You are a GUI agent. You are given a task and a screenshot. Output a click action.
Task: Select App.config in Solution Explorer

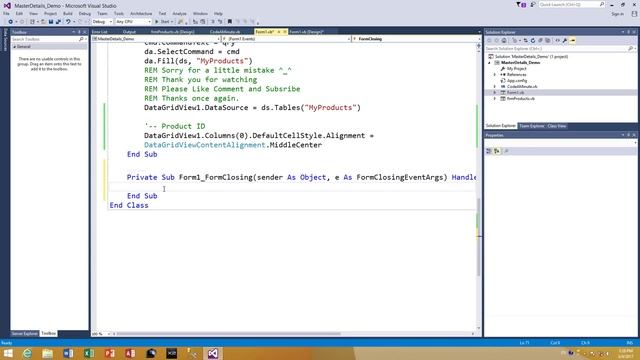(x=517, y=81)
